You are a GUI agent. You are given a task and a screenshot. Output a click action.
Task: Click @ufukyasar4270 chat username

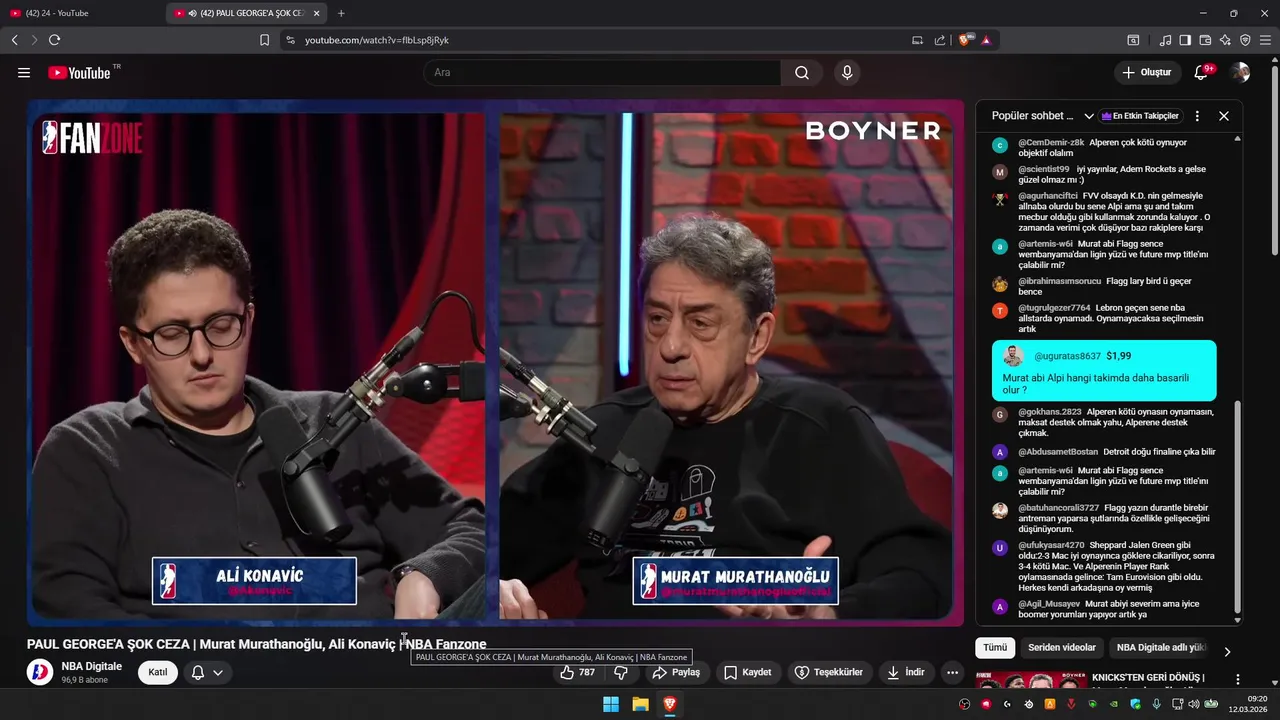(1051, 545)
